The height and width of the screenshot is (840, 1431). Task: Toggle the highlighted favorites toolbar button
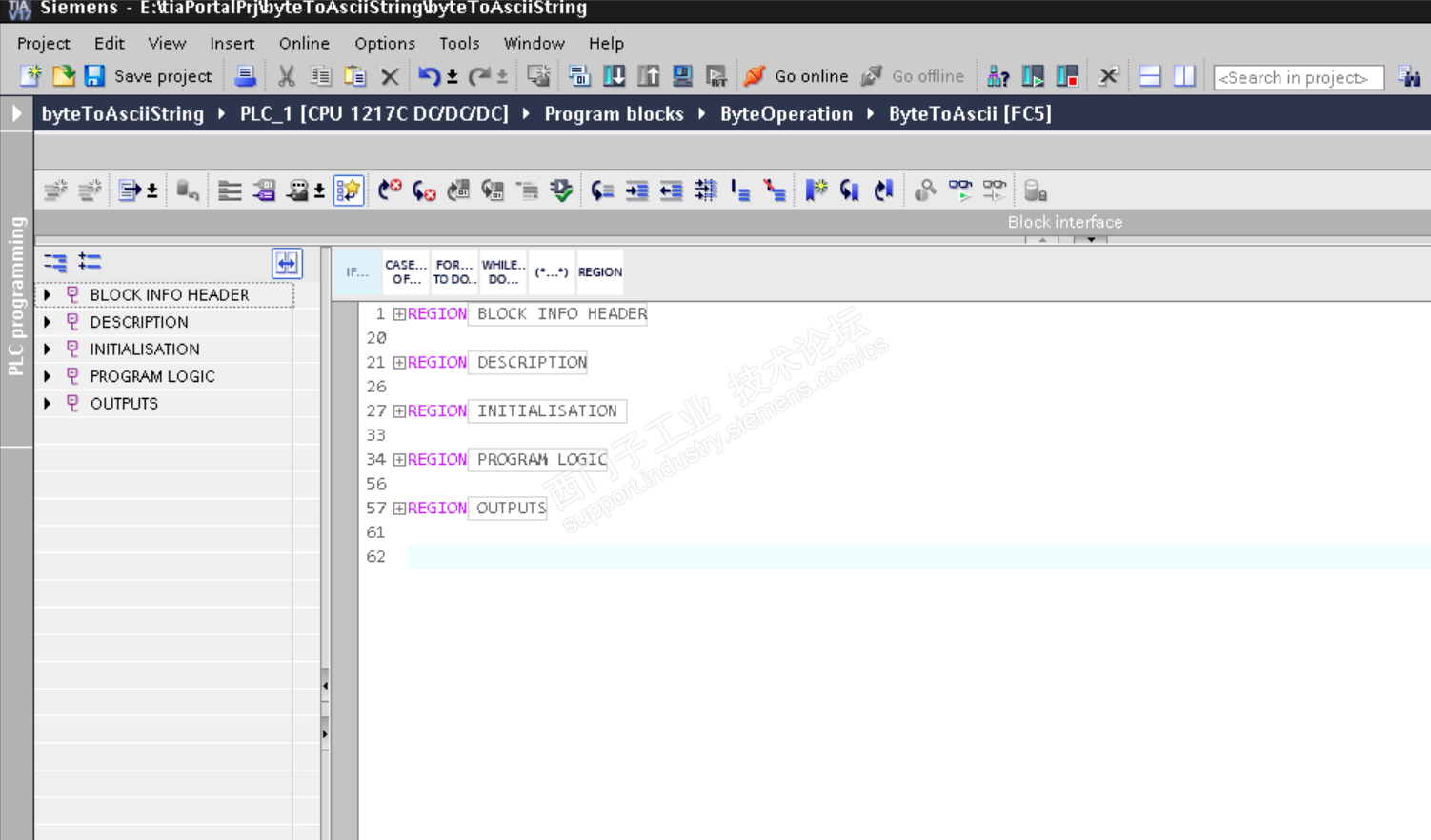tap(349, 190)
